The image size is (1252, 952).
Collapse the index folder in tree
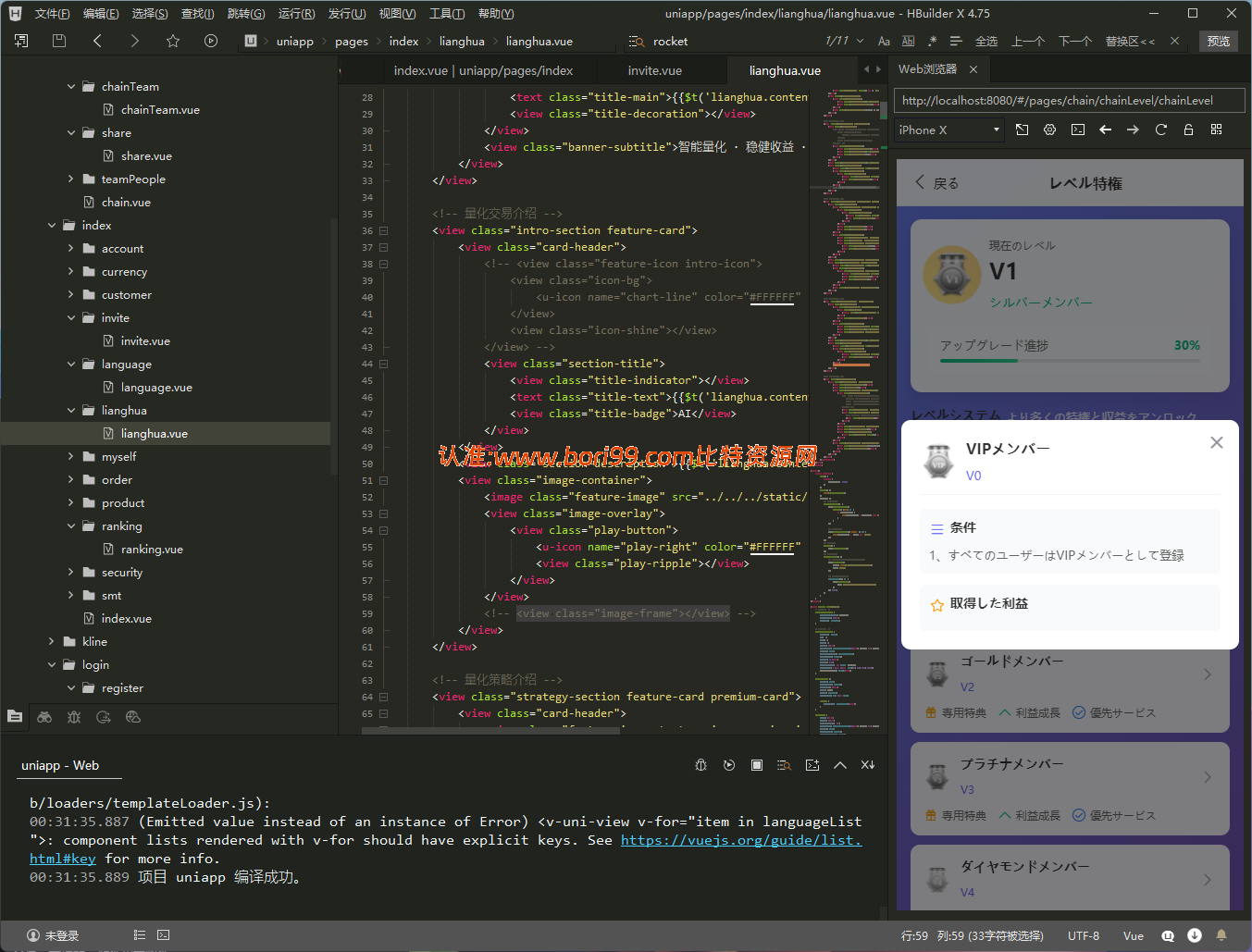pyautogui.click(x=52, y=225)
